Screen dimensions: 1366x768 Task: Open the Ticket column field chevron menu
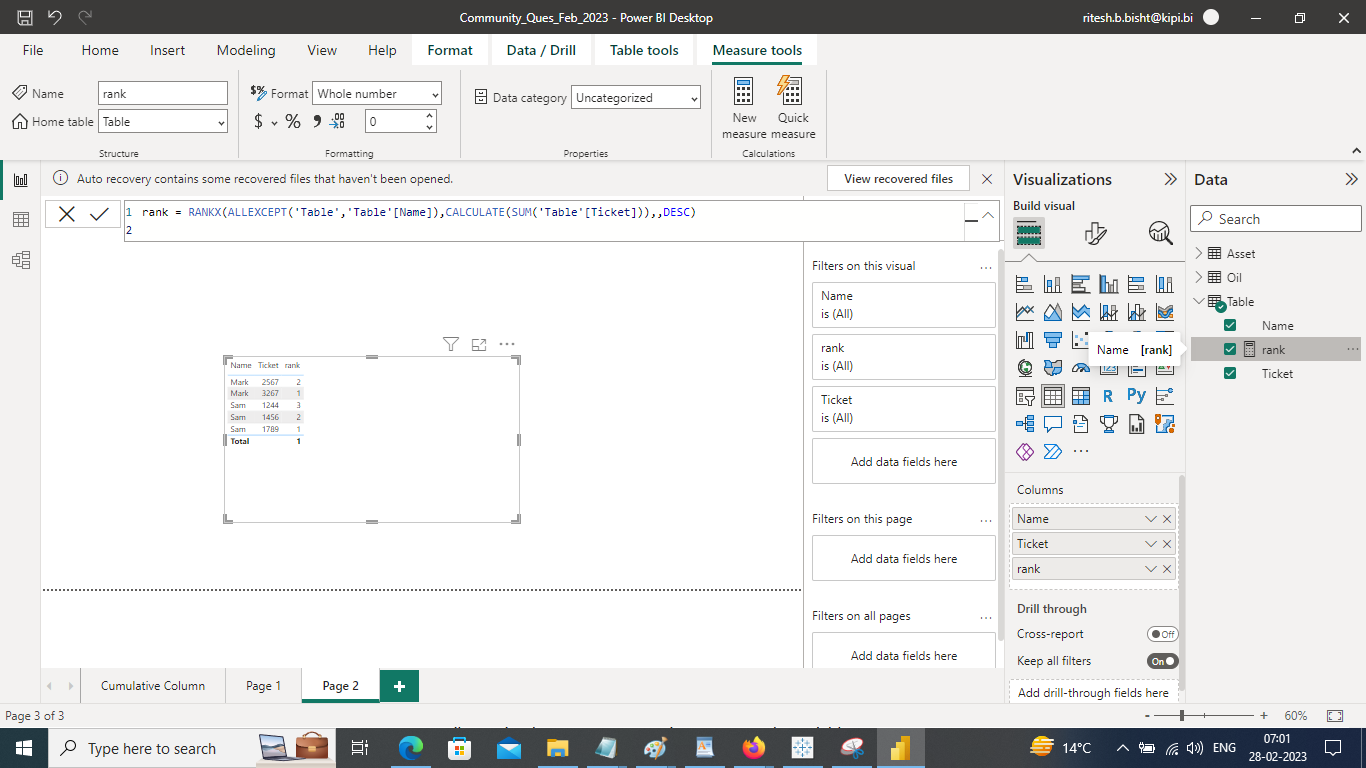click(x=1151, y=544)
